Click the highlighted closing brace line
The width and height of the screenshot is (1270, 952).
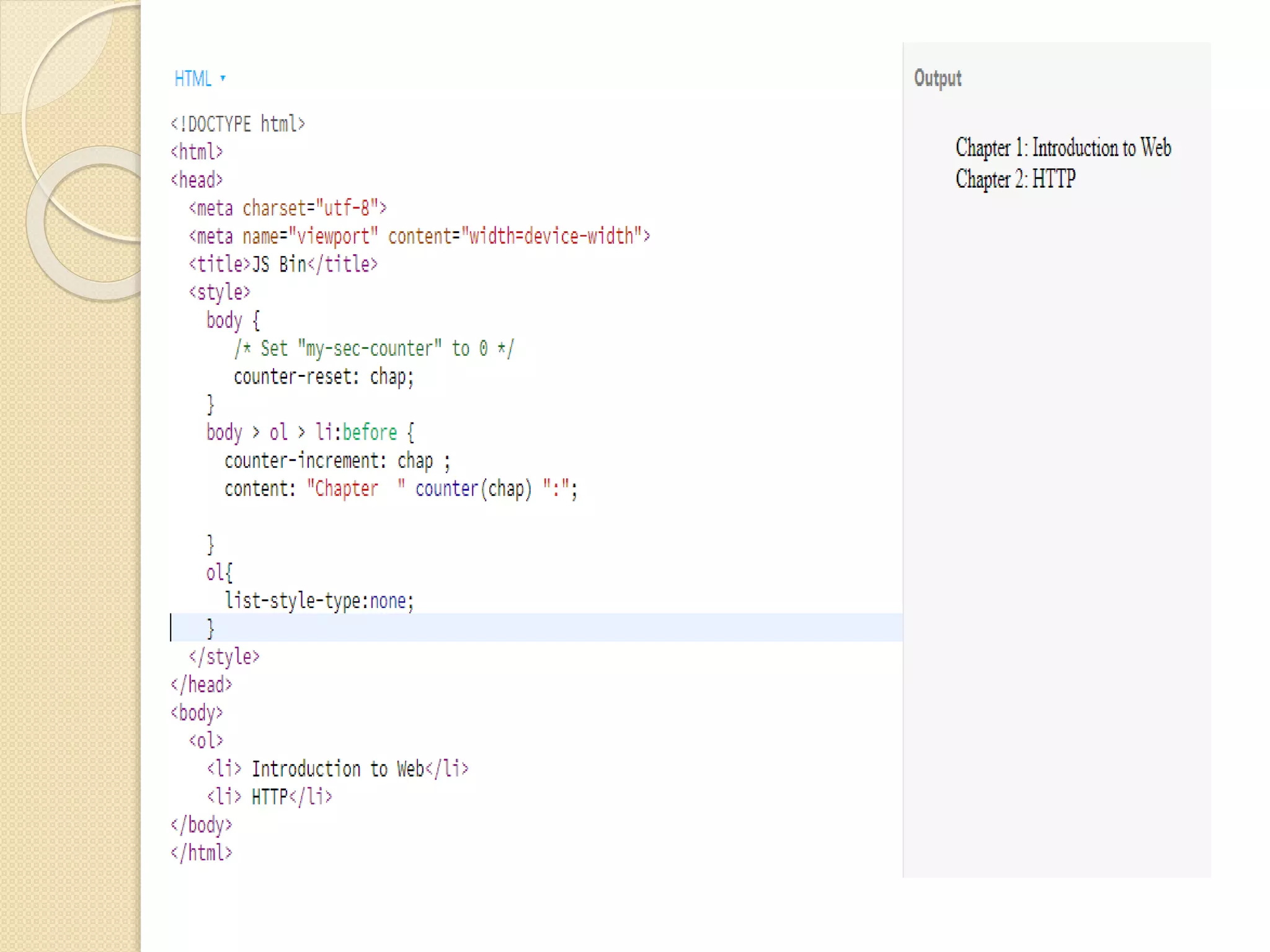211,628
